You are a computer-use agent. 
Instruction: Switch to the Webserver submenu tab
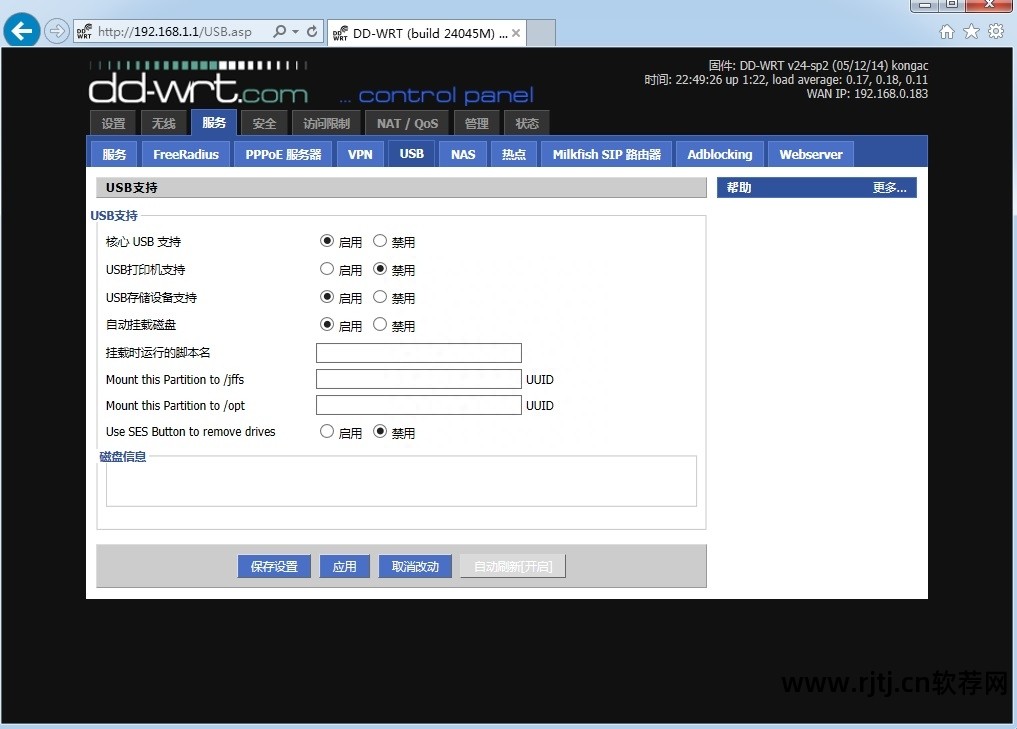click(811, 154)
